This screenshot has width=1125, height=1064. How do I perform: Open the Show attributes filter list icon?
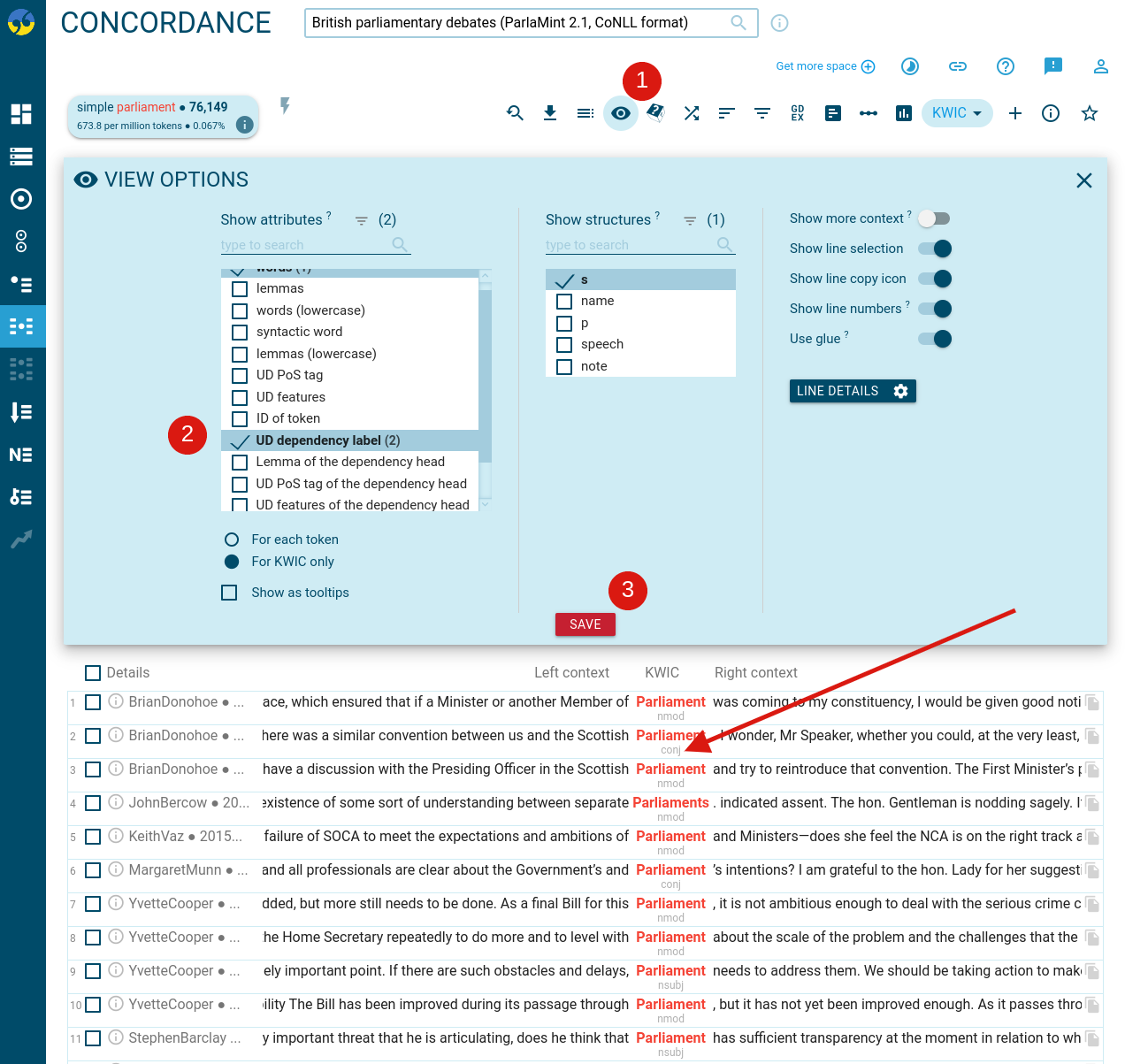click(x=361, y=220)
